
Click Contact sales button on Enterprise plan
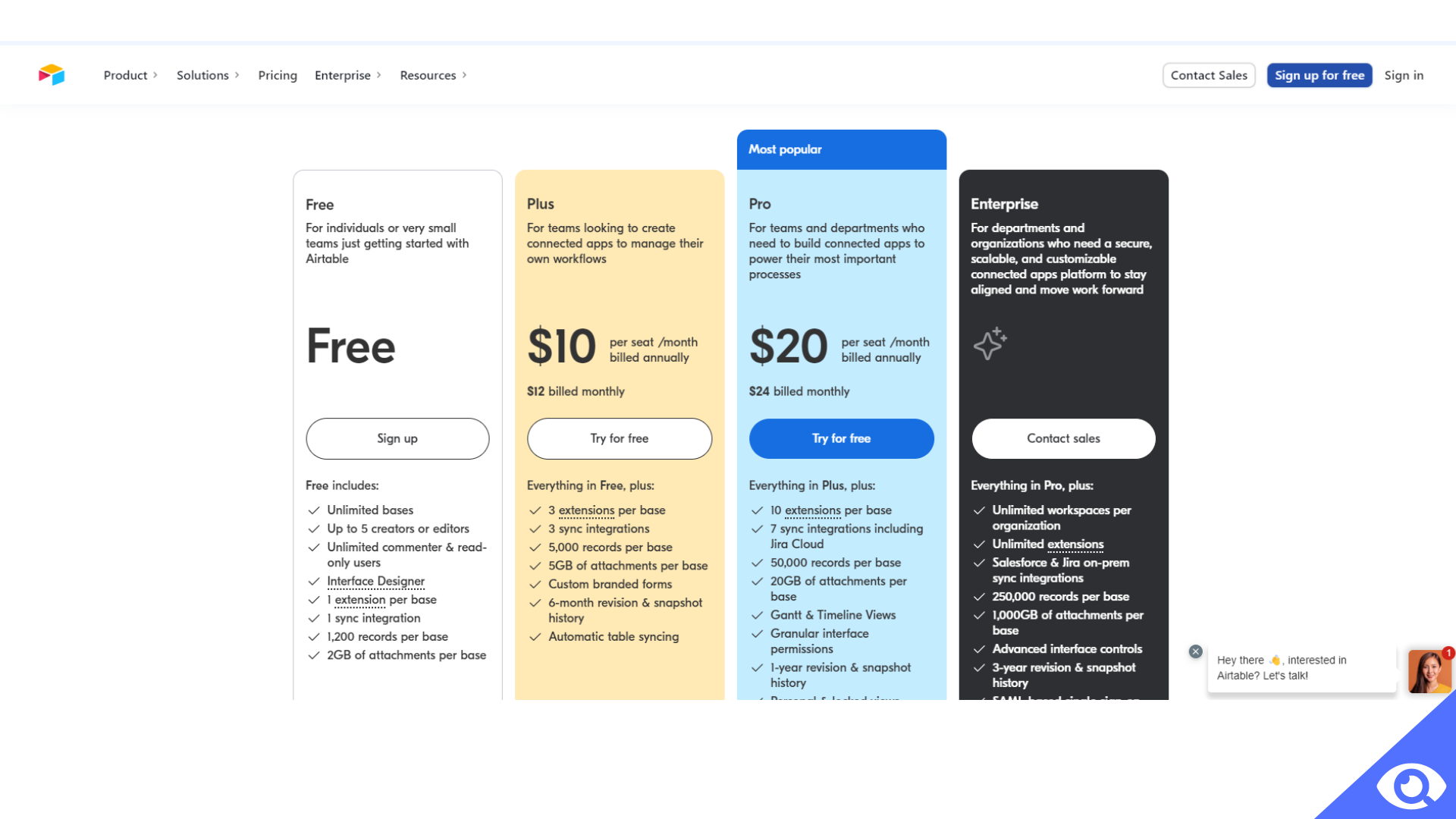tap(1063, 438)
